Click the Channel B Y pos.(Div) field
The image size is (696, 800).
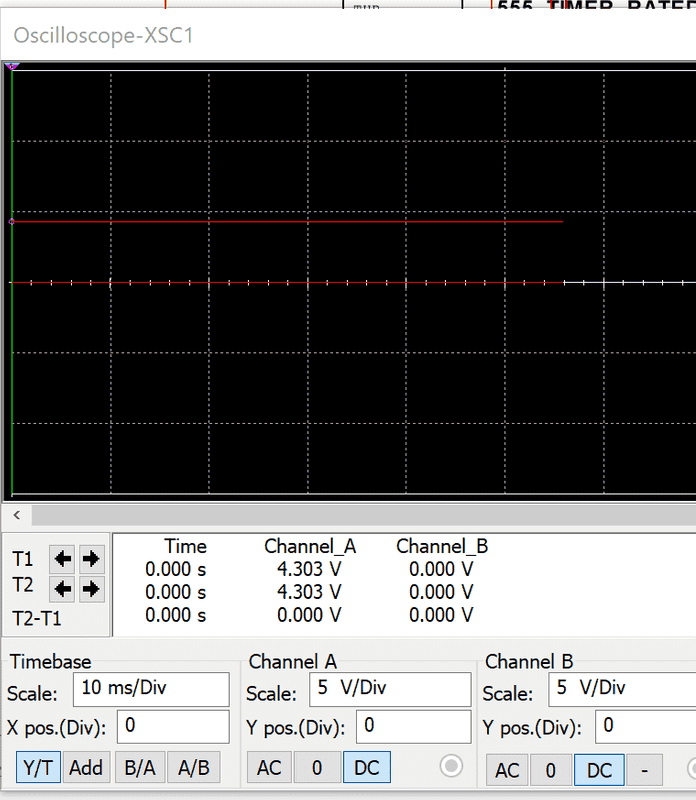[x=644, y=727]
